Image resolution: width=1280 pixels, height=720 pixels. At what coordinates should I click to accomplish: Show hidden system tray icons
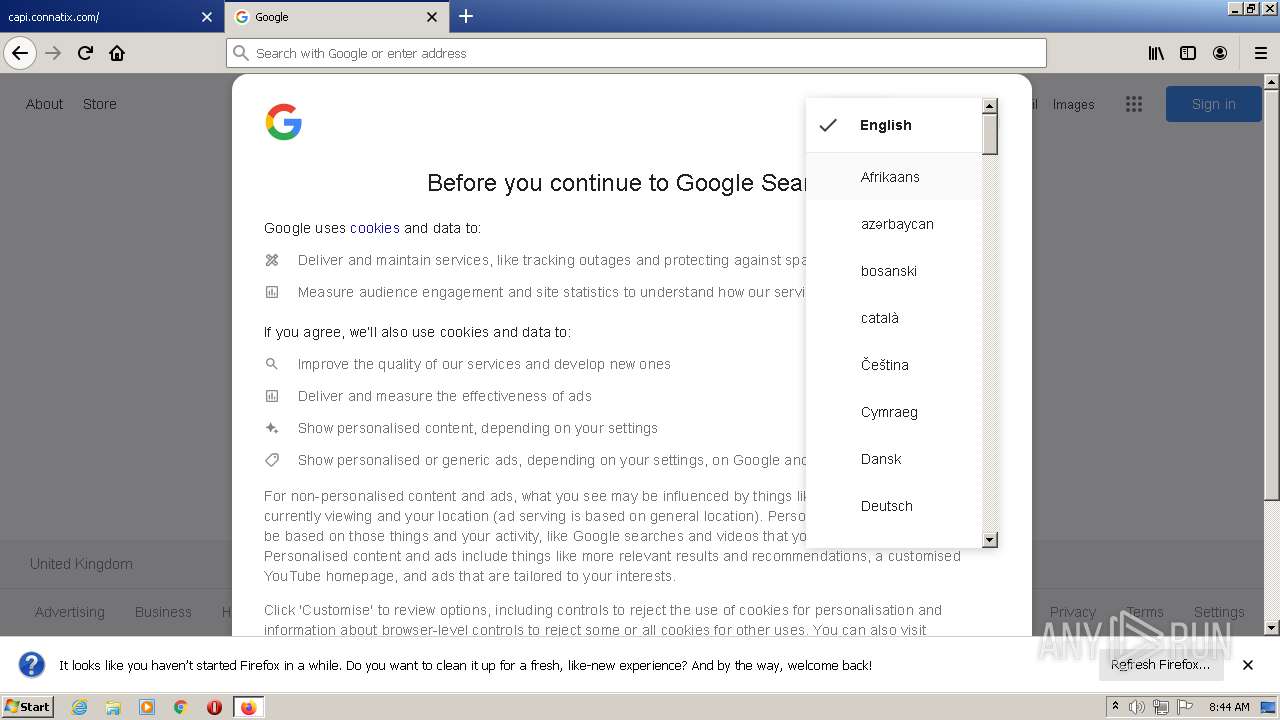click(x=1115, y=707)
